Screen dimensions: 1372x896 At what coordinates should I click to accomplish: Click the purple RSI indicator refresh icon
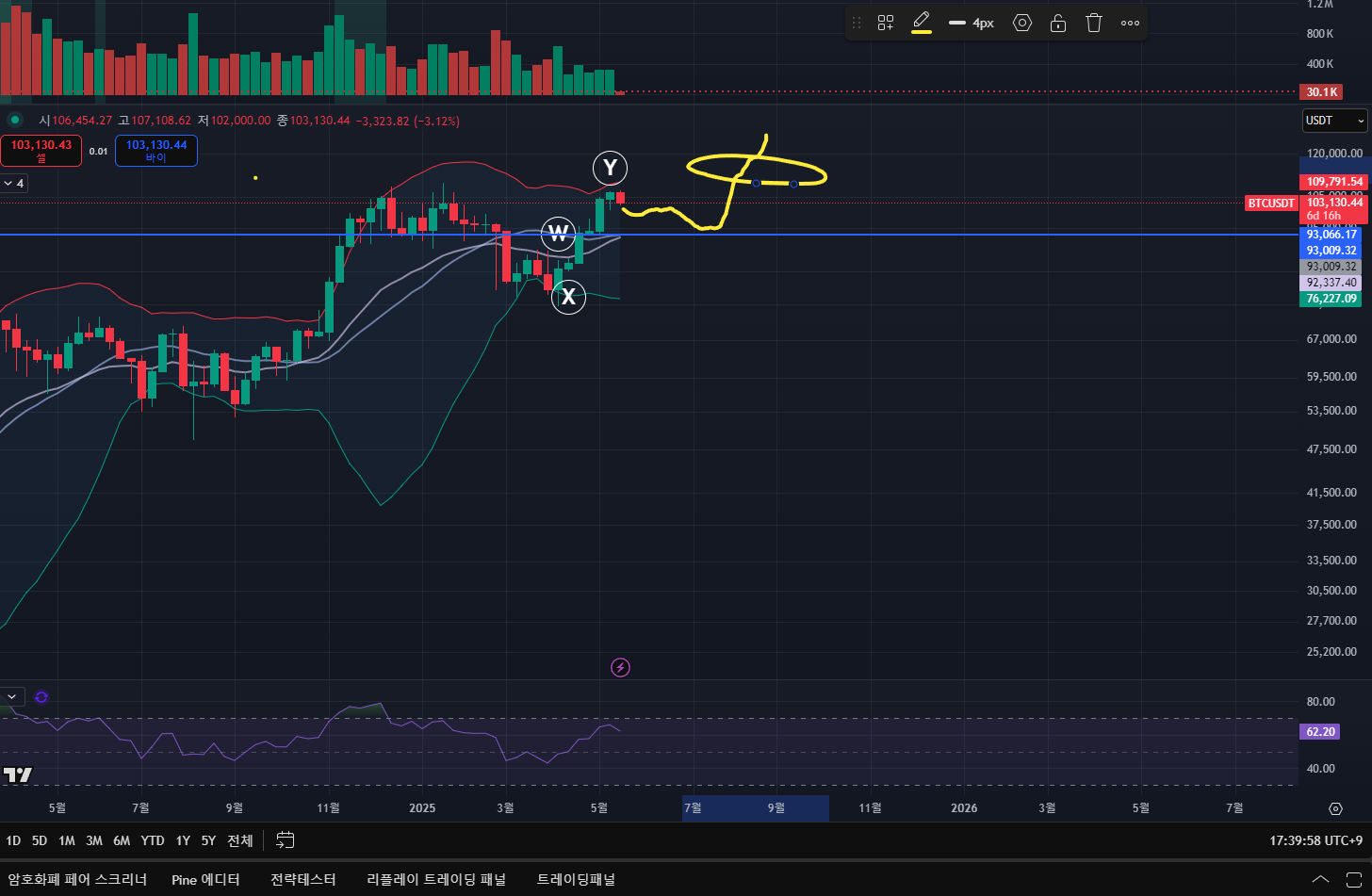coord(41,697)
